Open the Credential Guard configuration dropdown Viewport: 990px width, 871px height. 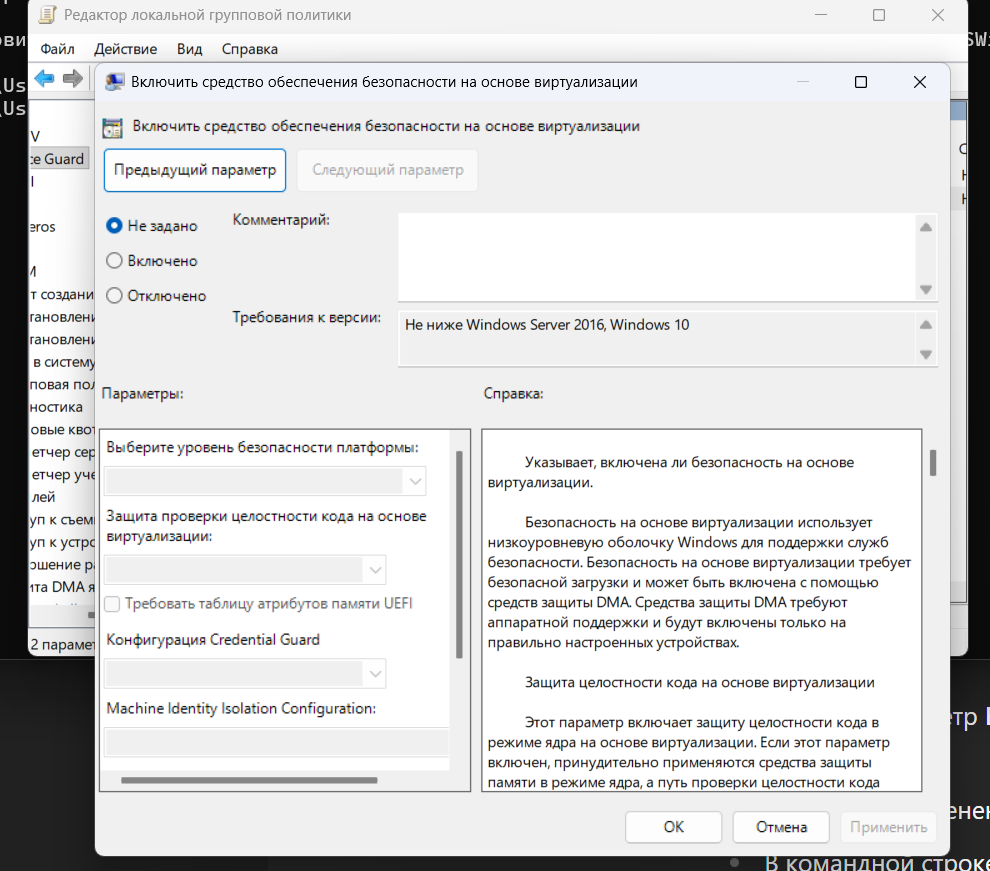245,673
